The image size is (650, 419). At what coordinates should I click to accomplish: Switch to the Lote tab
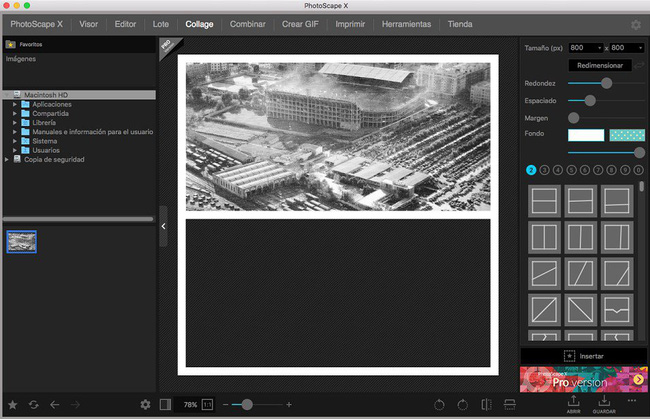[x=161, y=24]
